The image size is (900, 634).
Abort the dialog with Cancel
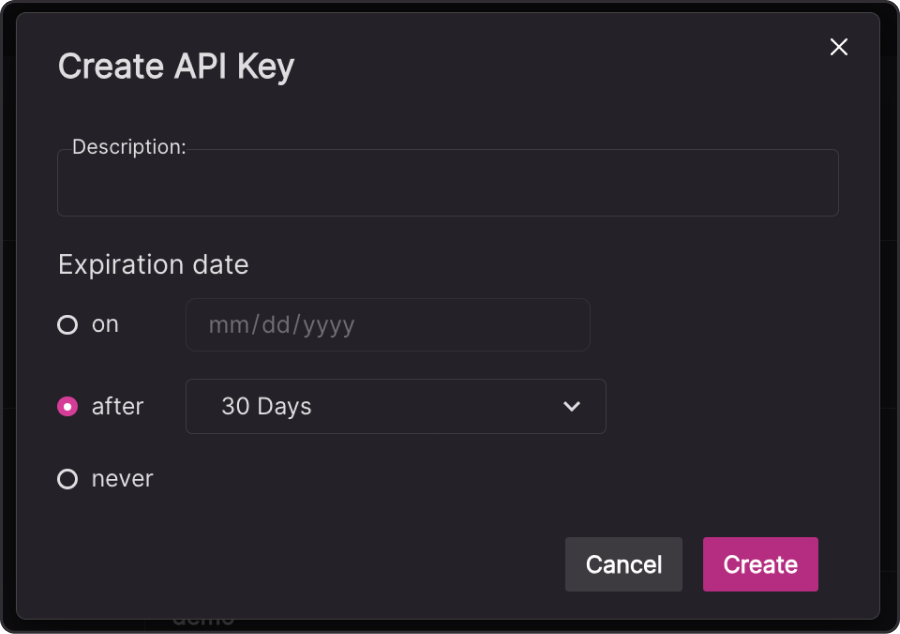pos(623,564)
